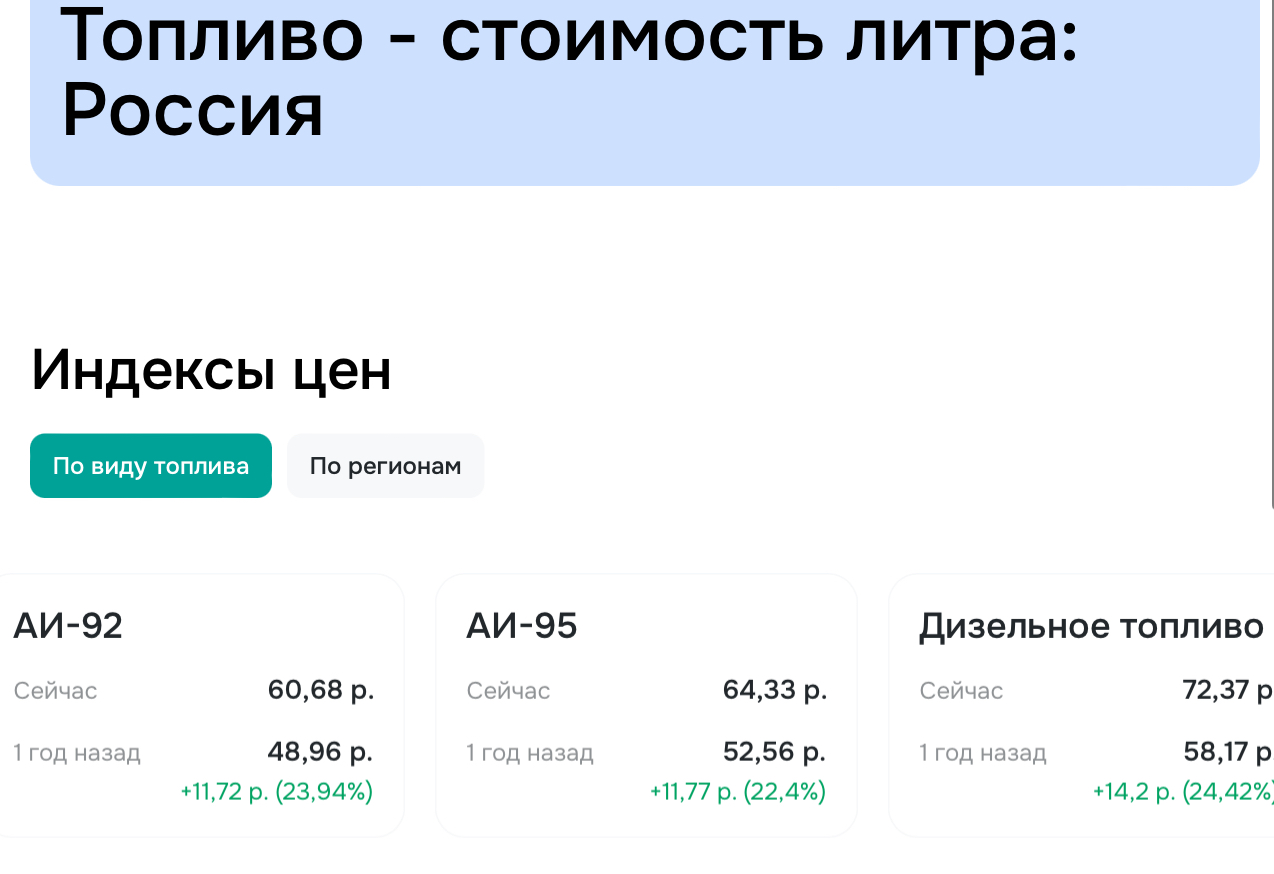Select the "По виду топлива" tab

(151, 466)
